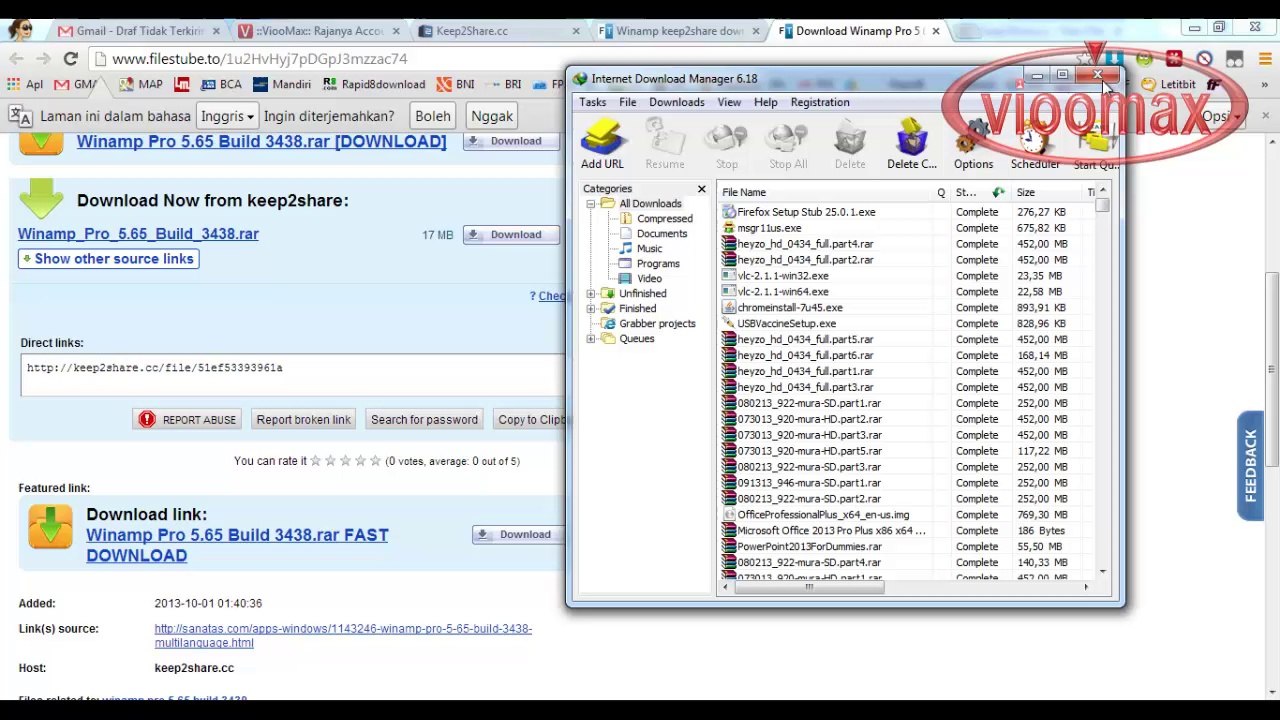Open the MAP bookmark
This screenshot has height=720, width=1280.
click(141, 85)
